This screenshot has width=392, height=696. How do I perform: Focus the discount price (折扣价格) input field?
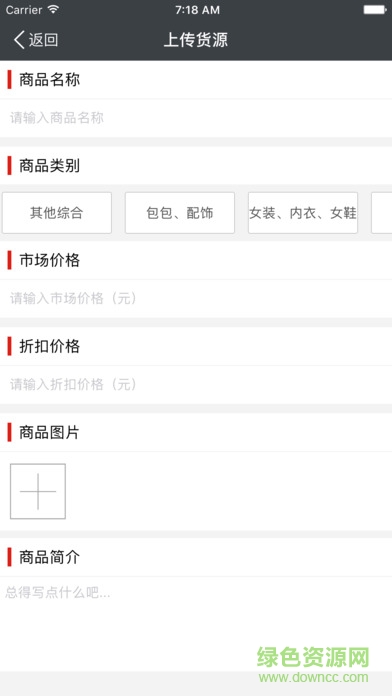coord(196,384)
